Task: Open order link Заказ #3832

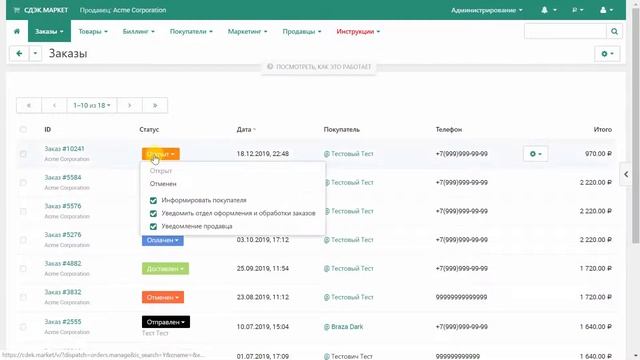Action: click(x=63, y=292)
